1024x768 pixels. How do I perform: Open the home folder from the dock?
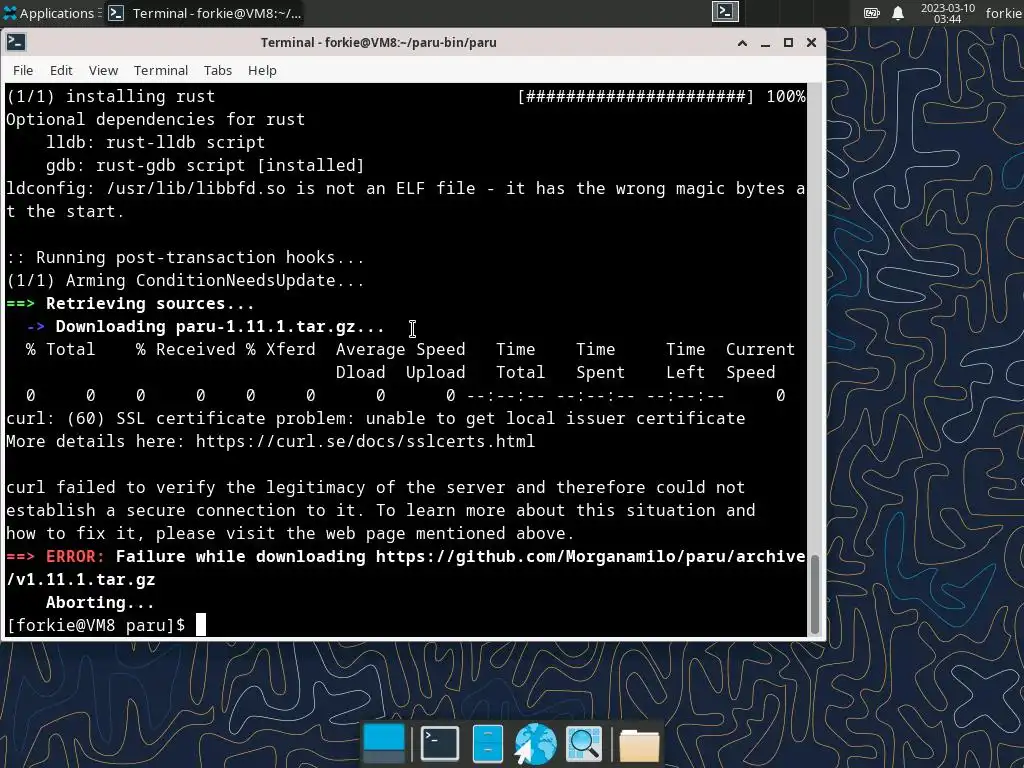click(639, 745)
